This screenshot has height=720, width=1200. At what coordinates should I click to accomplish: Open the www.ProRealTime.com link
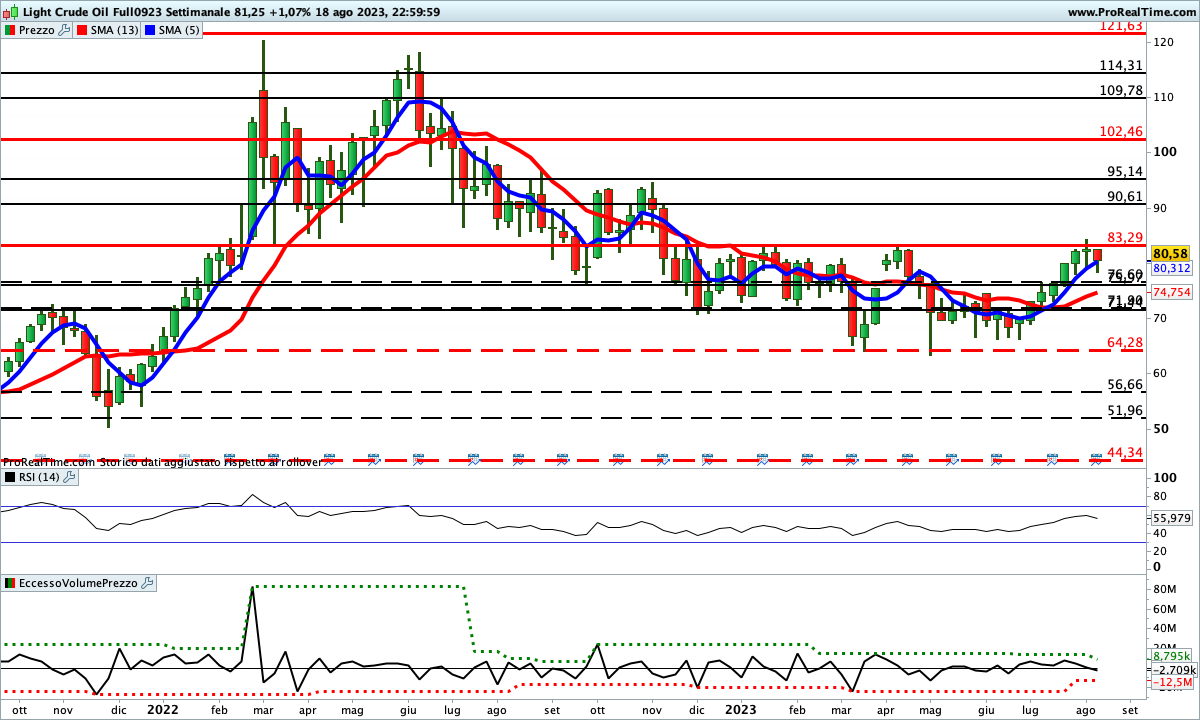1131,12
